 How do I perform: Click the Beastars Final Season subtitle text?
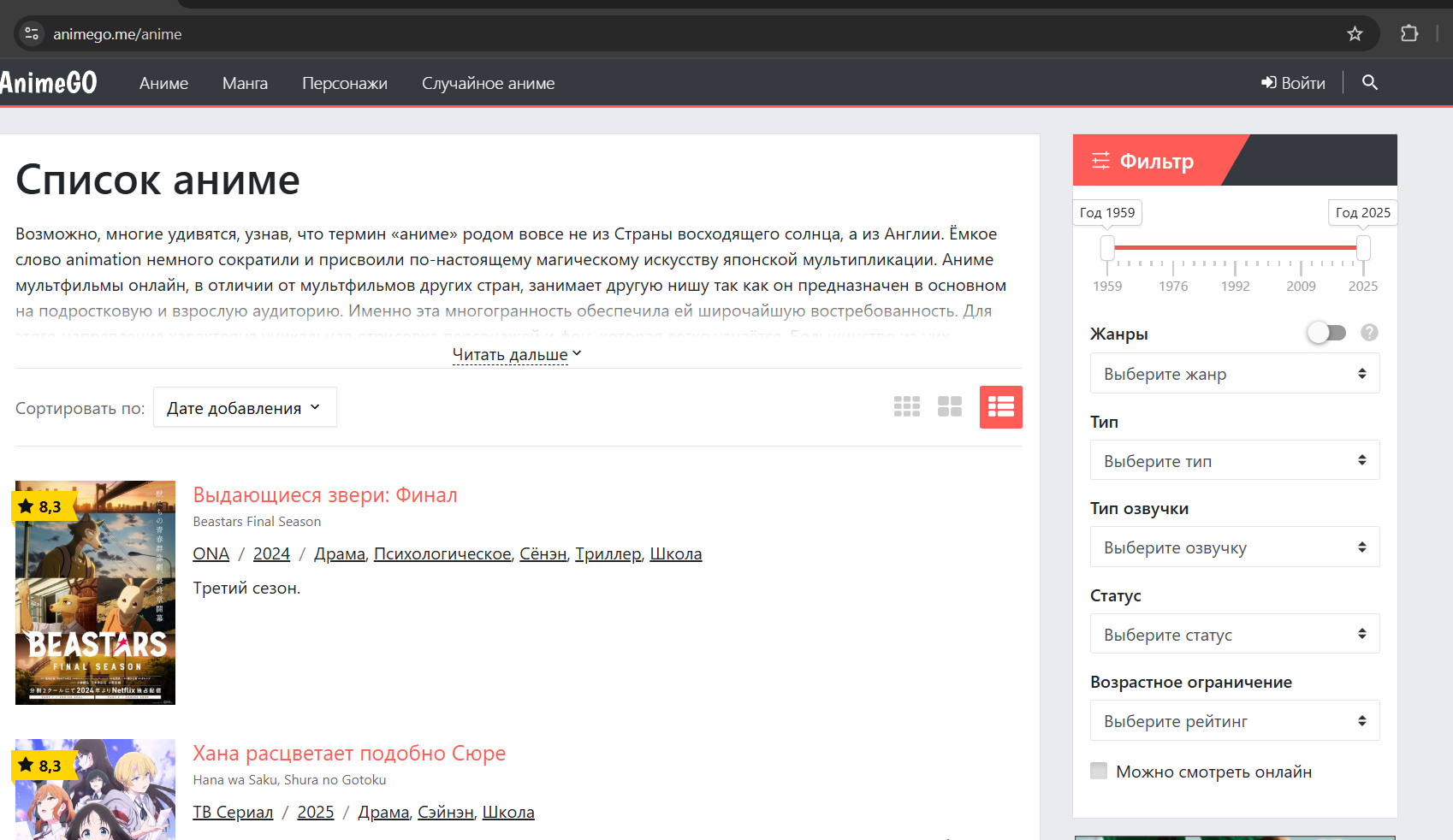coord(257,521)
